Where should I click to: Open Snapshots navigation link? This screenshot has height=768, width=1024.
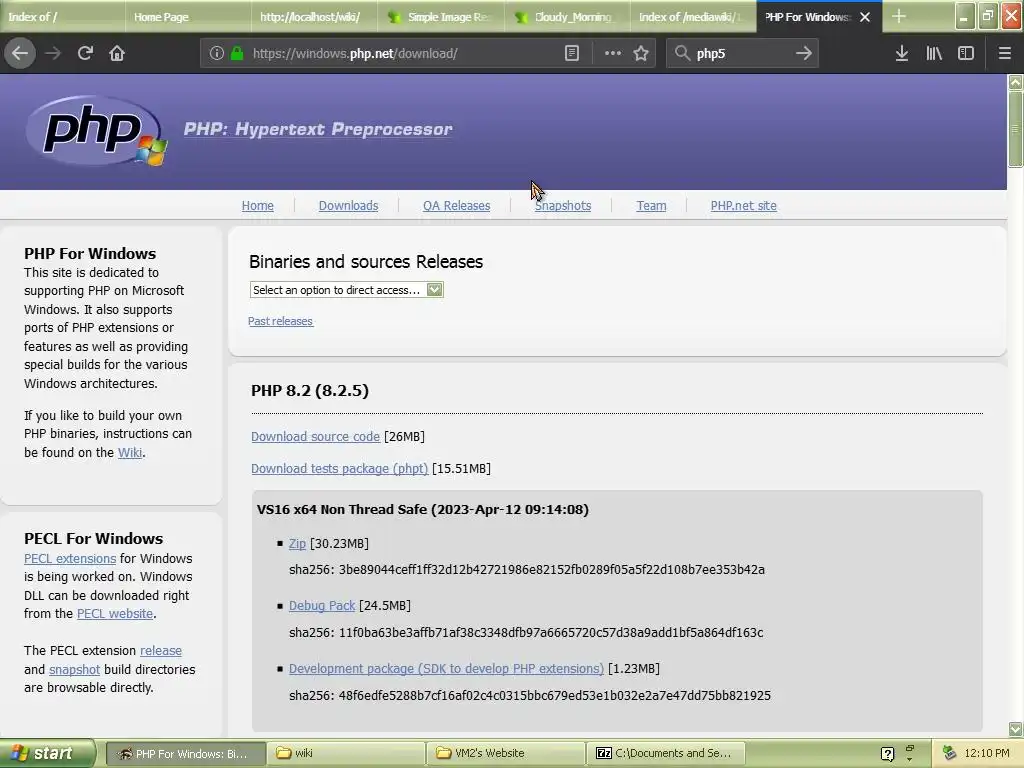tap(563, 206)
